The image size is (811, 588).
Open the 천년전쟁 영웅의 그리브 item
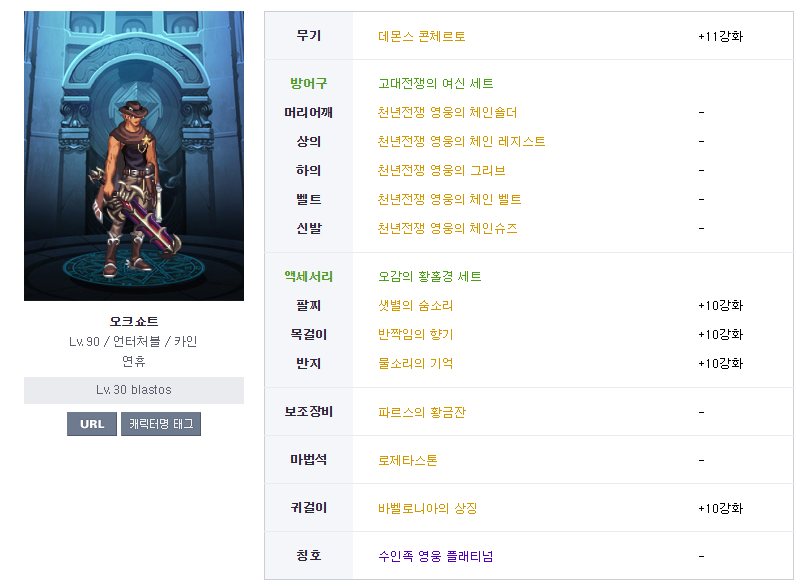pyautogui.click(x=442, y=170)
